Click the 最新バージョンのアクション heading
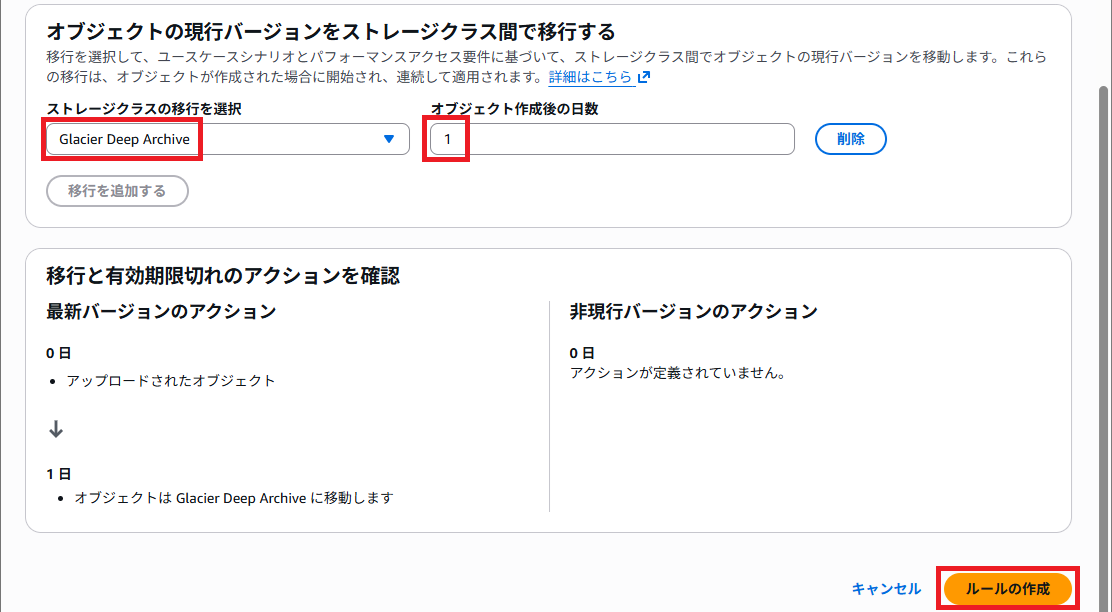1112x612 pixels. (x=161, y=311)
